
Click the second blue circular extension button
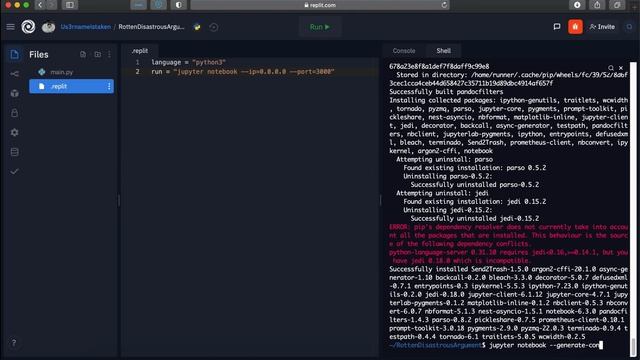tap(159, 5)
